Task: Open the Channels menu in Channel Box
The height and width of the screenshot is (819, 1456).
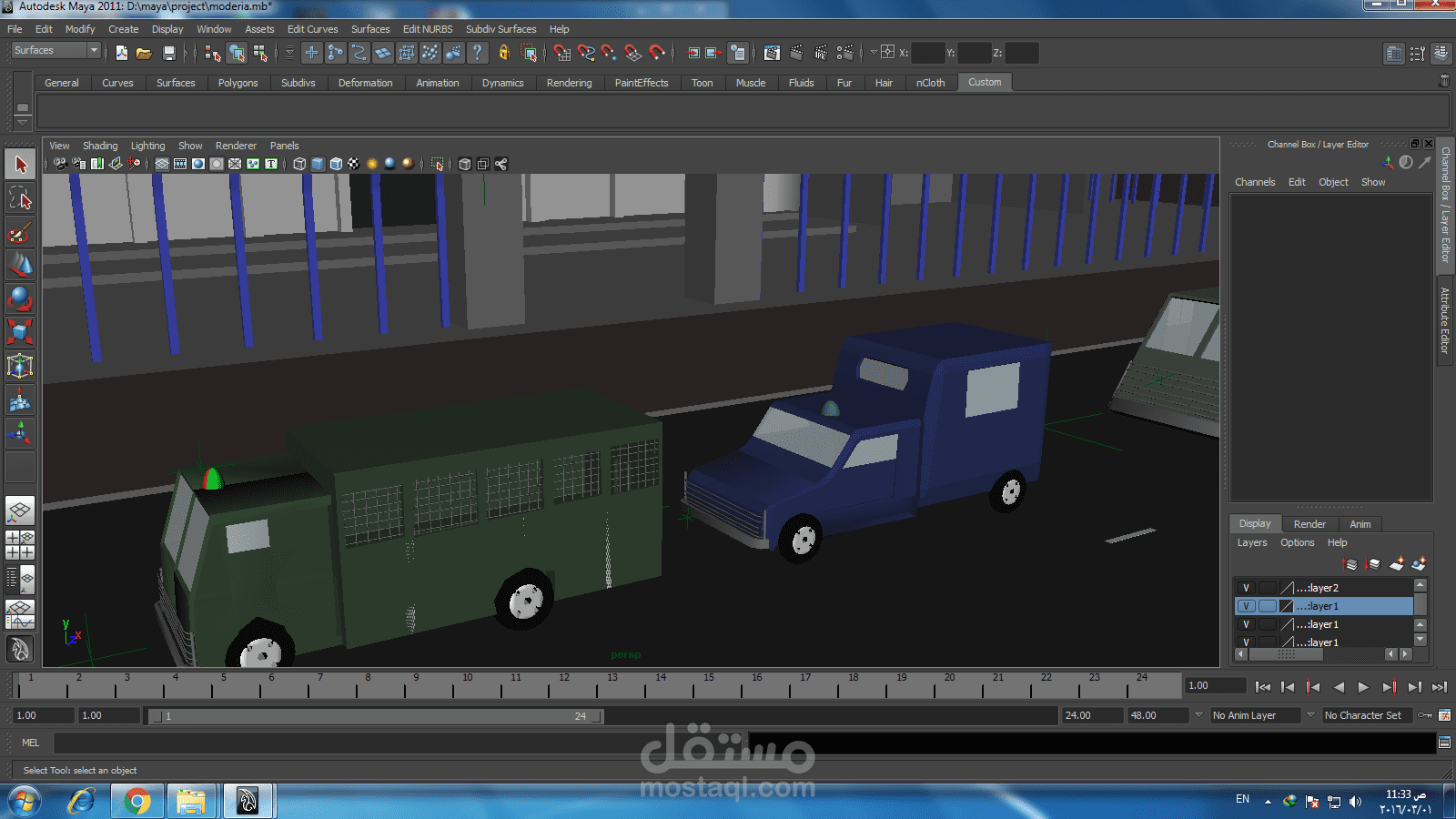Action: (x=1255, y=182)
